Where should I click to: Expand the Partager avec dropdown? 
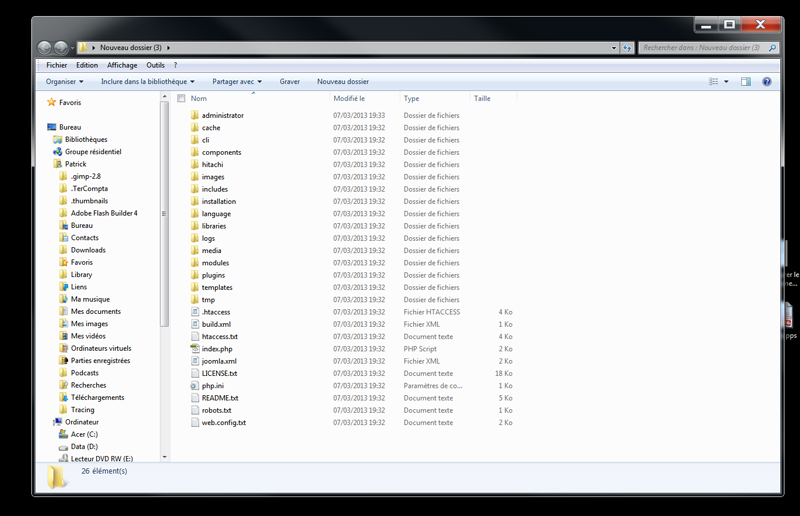click(x=237, y=82)
